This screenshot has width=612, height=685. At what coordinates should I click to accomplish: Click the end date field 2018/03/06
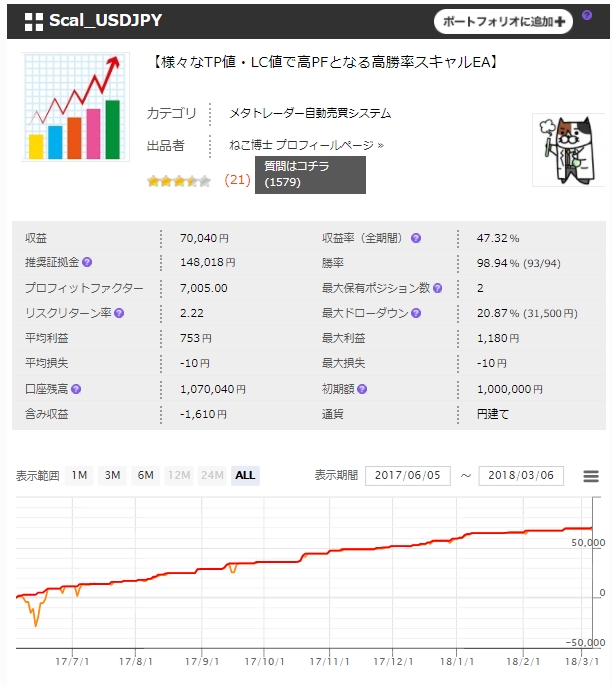(x=521, y=476)
